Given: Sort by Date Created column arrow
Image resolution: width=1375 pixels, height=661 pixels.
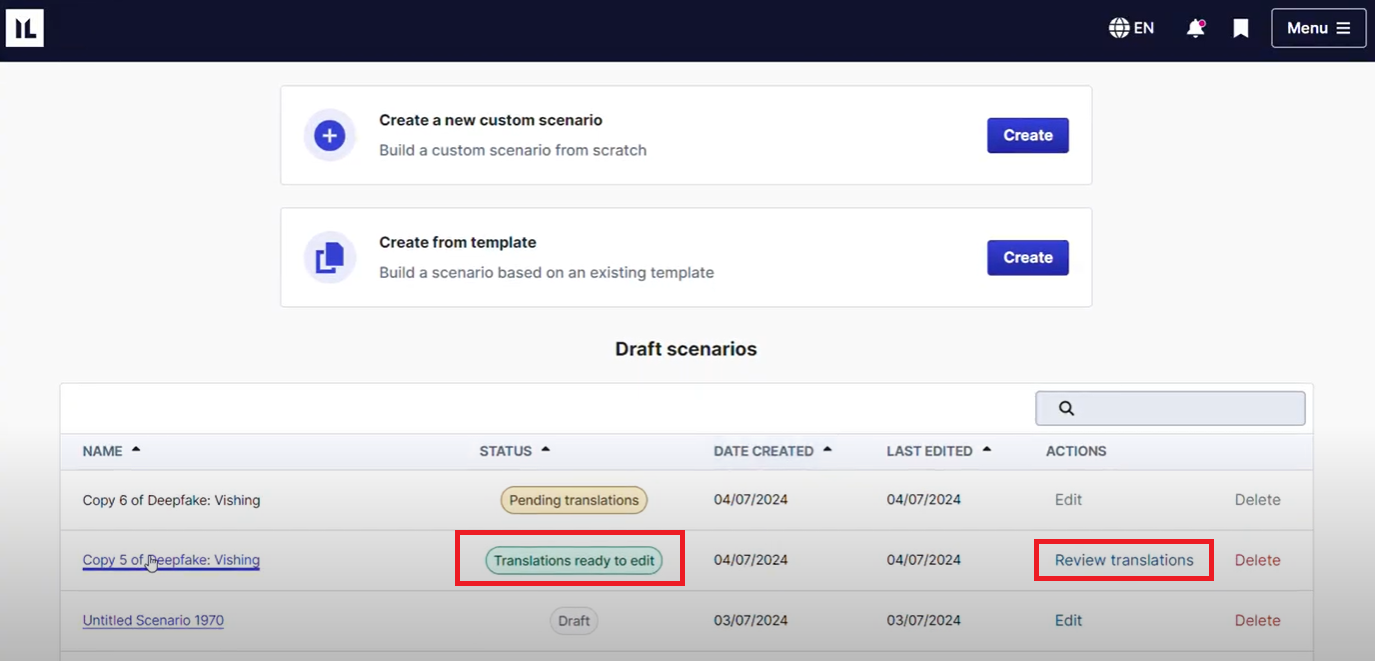Looking at the screenshot, I should point(827,450).
